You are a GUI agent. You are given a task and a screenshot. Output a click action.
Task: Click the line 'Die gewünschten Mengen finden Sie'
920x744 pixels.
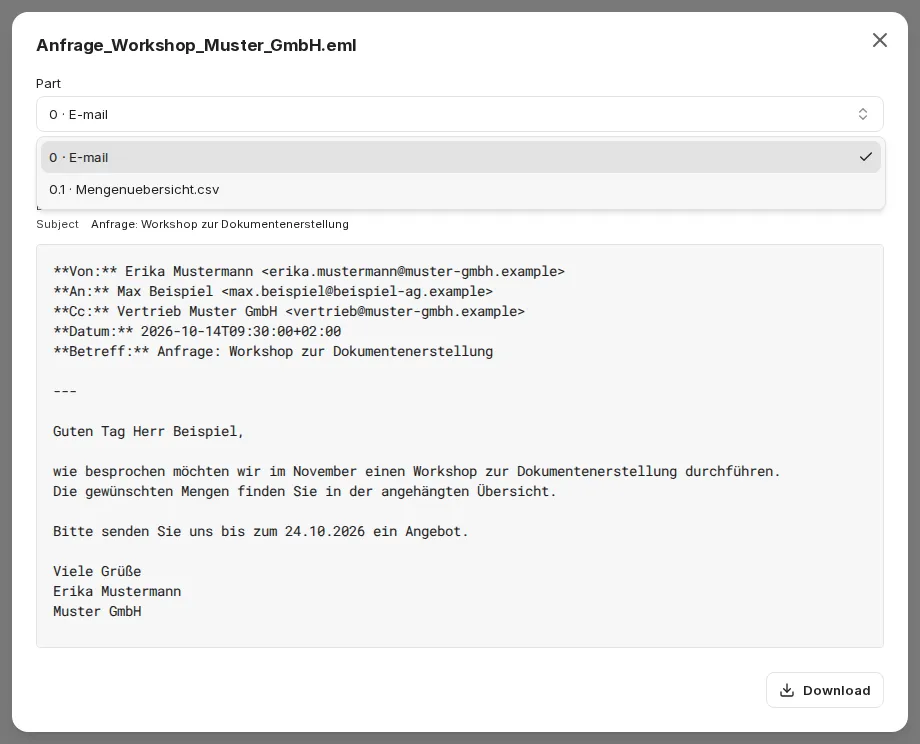tap(305, 491)
